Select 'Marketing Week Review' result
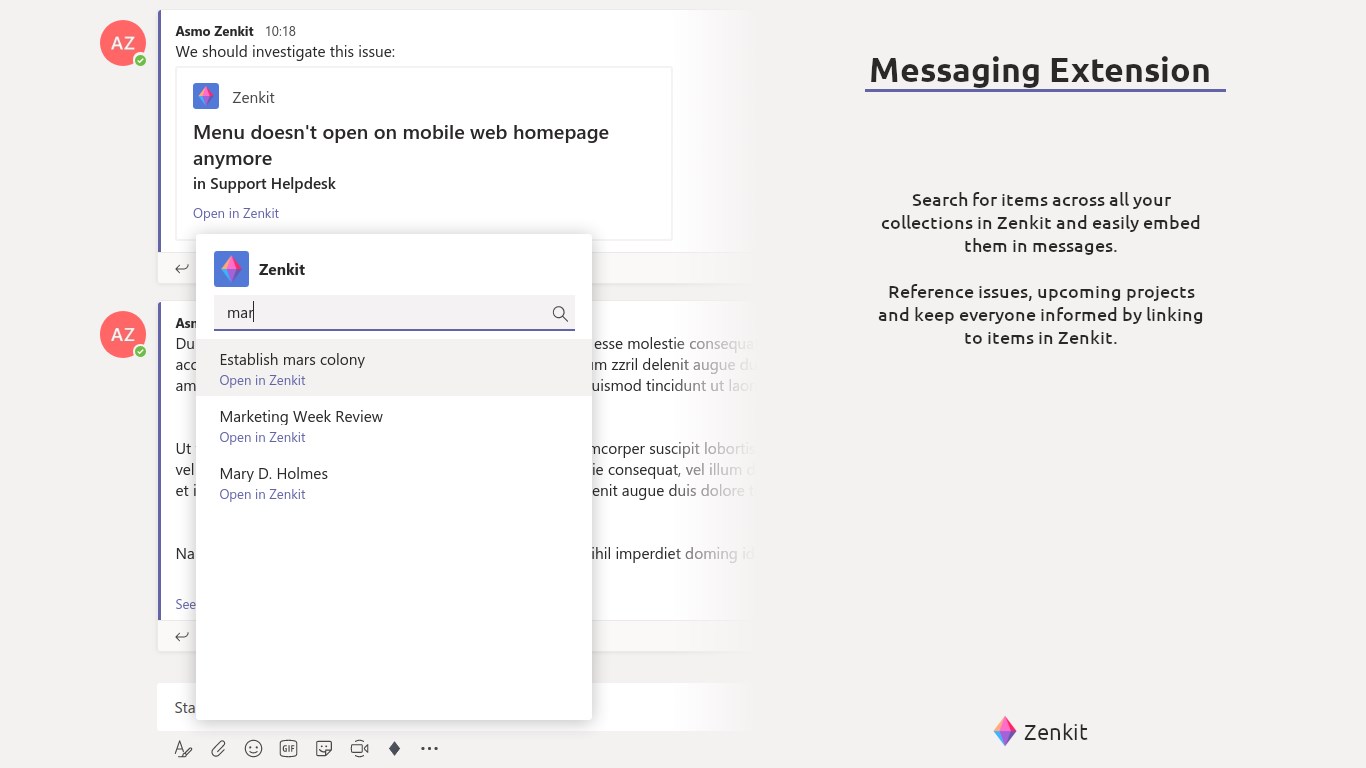 394,425
